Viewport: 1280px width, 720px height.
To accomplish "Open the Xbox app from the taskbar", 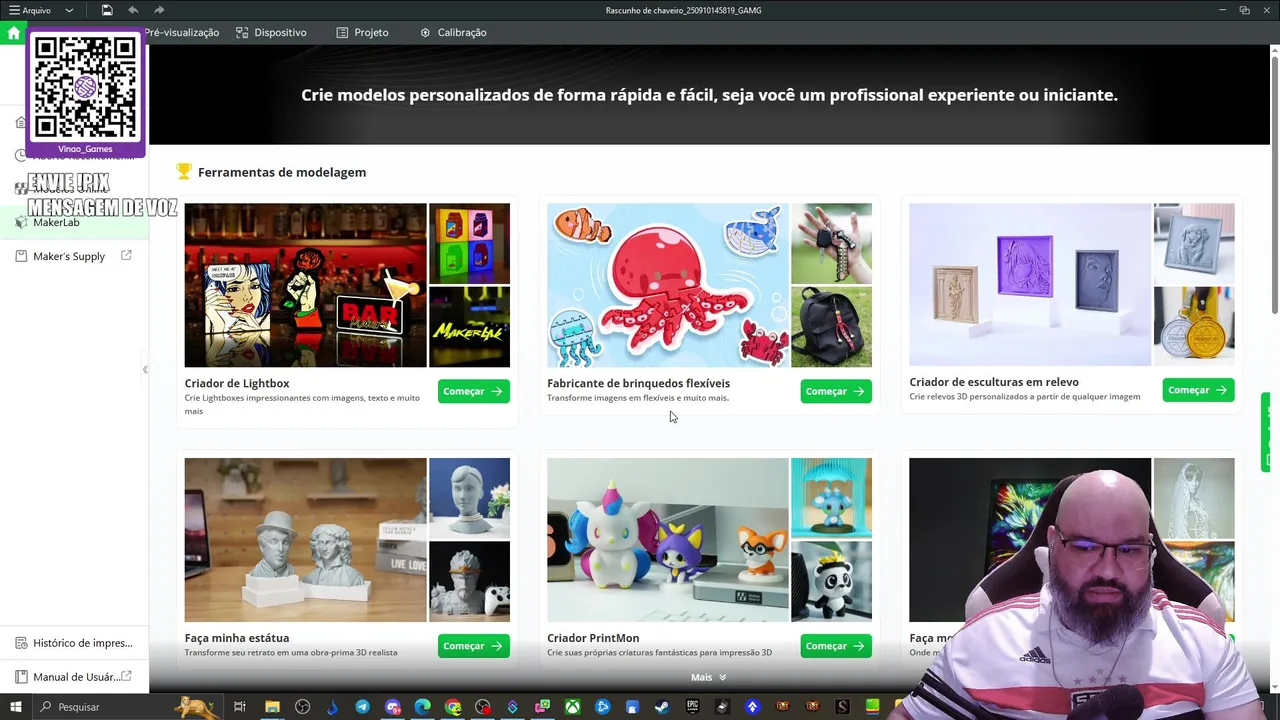I will [572, 707].
